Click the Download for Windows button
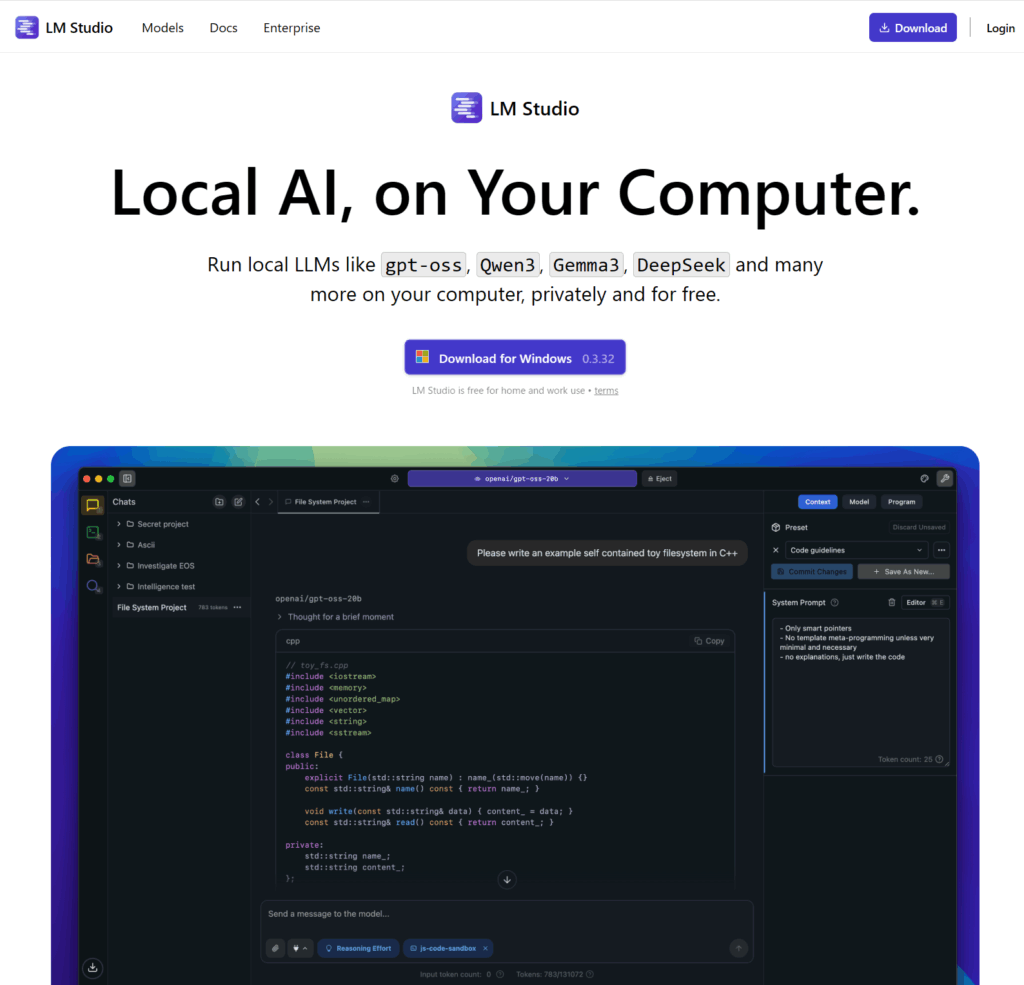The height and width of the screenshot is (985, 1024). 514,358
